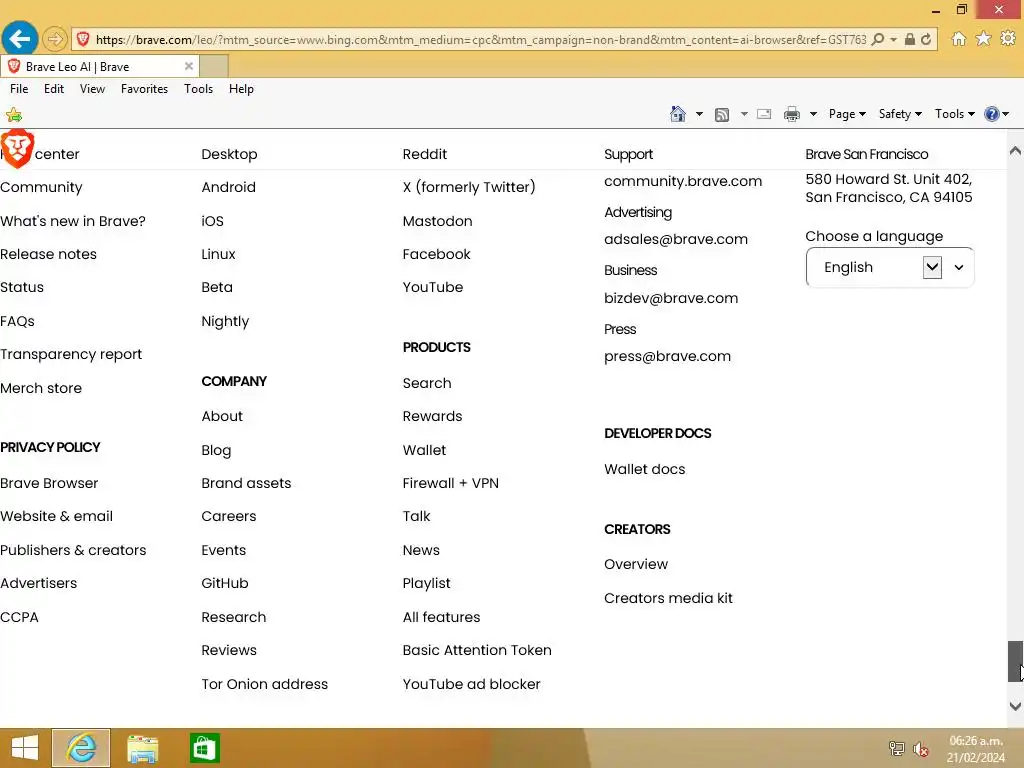Click the Nightly download link
1024x768 pixels.
pos(225,321)
